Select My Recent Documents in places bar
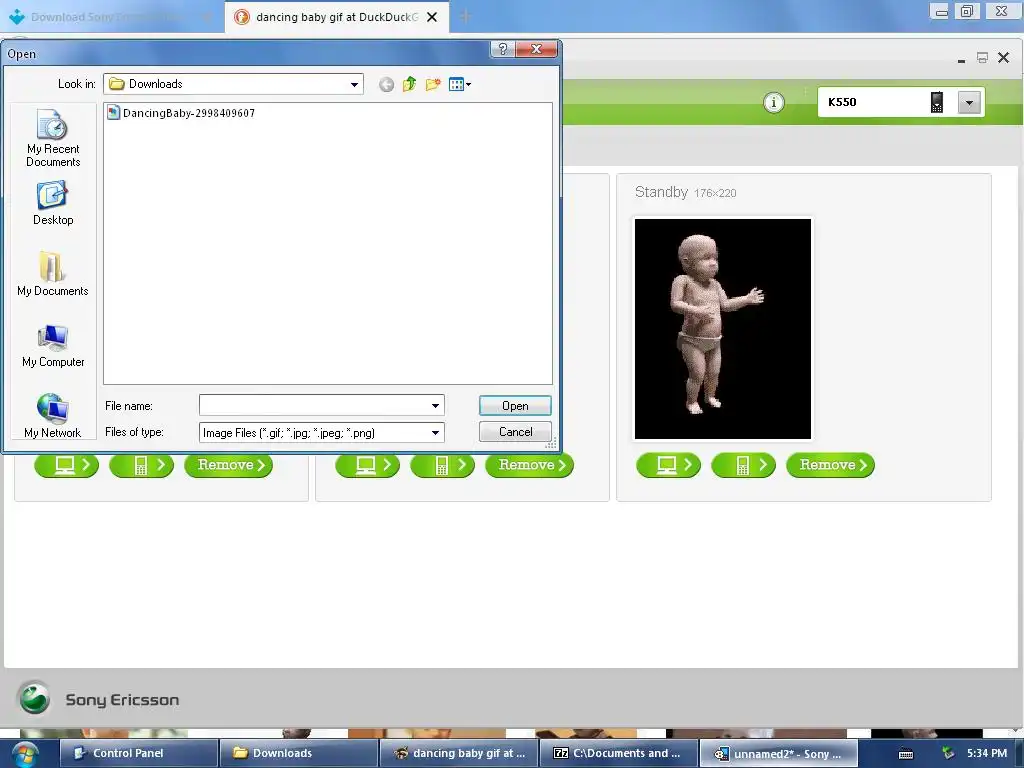 [x=53, y=138]
